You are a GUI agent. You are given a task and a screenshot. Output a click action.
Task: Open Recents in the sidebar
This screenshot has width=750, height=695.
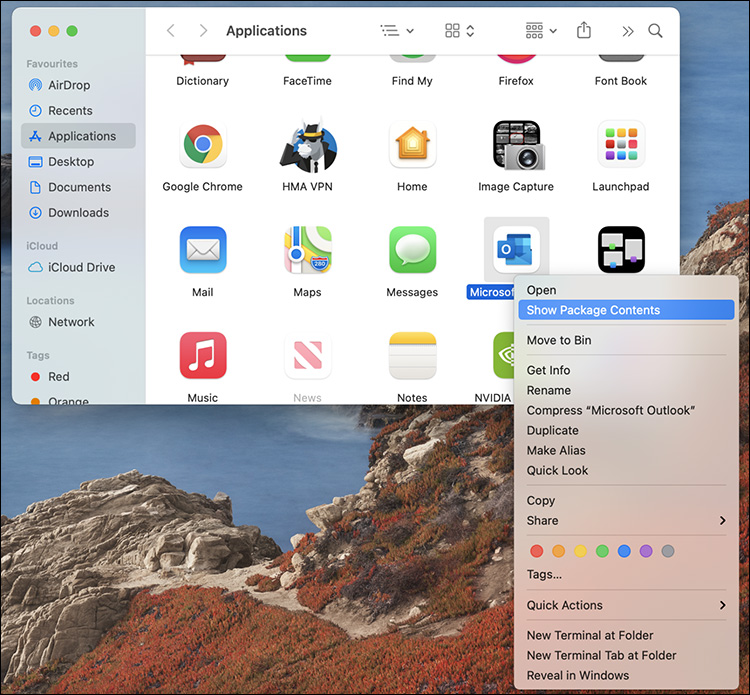78,110
